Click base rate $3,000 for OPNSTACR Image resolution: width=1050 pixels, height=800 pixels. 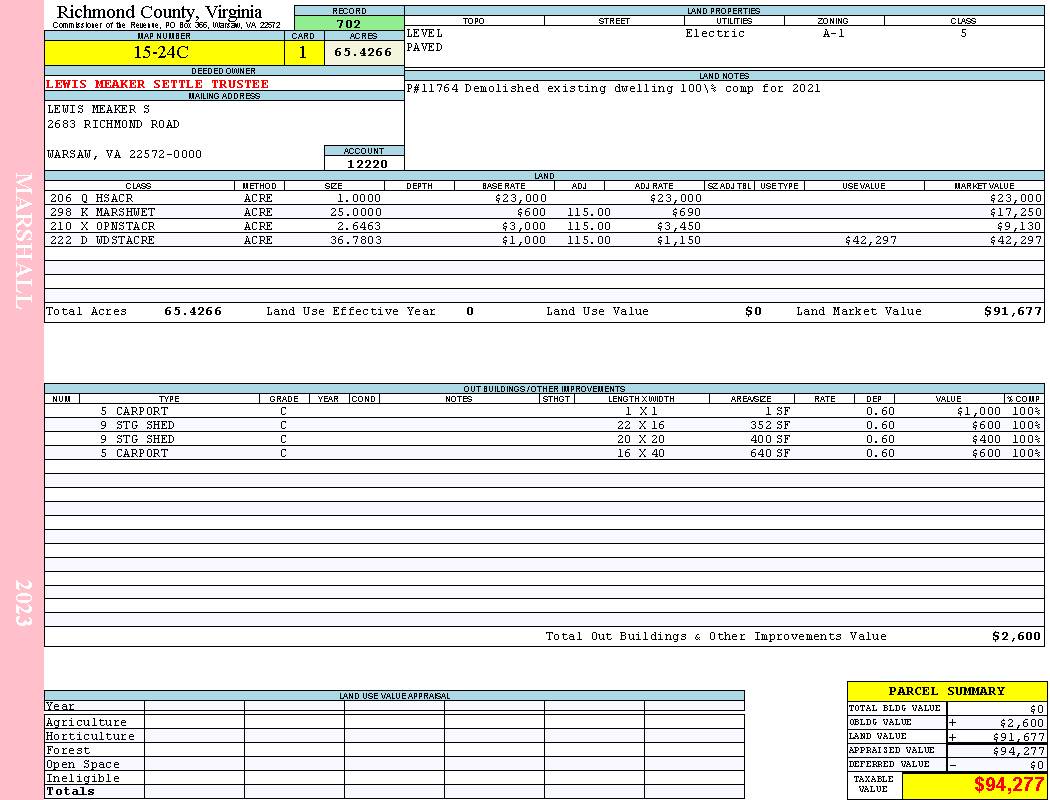[524, 226]
